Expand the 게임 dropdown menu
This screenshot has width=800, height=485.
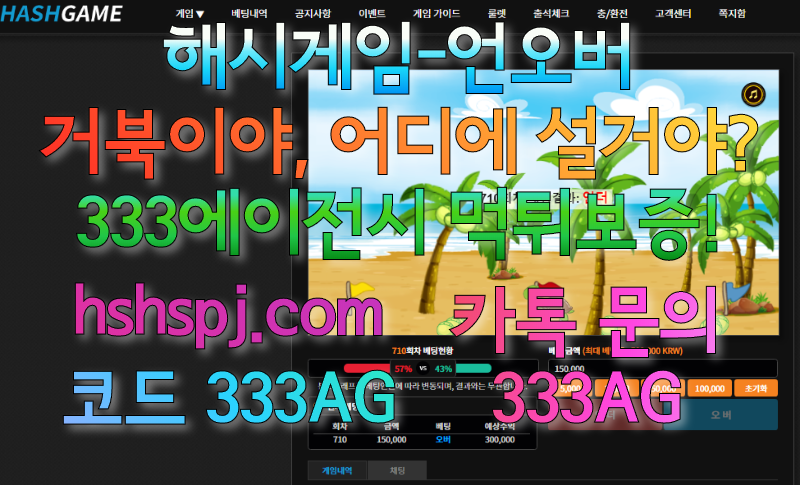190,14
